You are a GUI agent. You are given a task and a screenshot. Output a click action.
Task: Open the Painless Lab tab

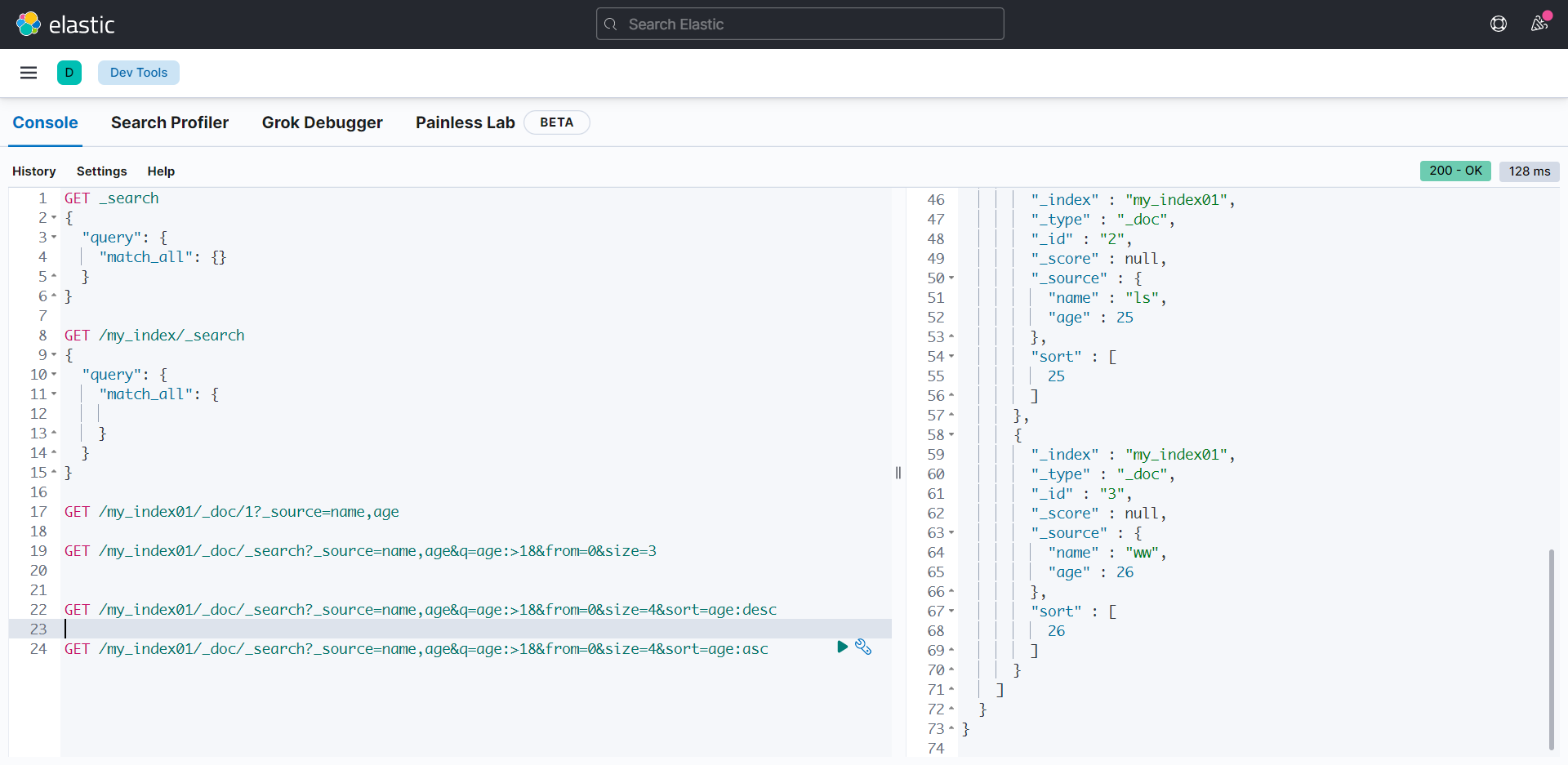(465, 122)
